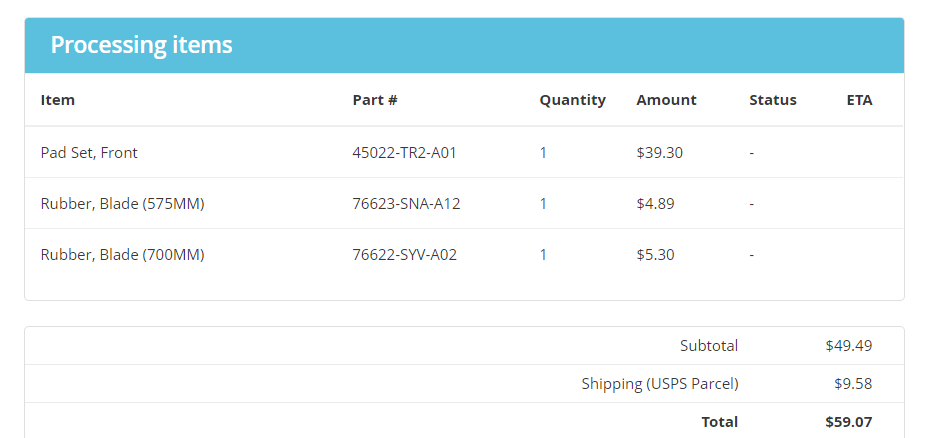Click the Amount column header
This screenshot has height=438, width=935.
click(666, 100)
